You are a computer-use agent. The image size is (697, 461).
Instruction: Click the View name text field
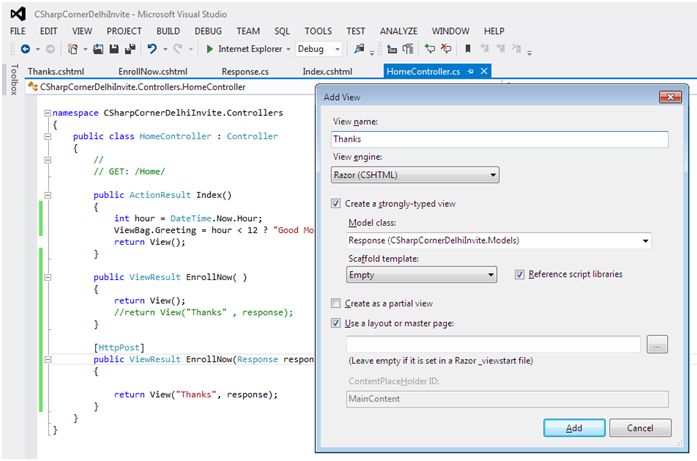(498, 140)
